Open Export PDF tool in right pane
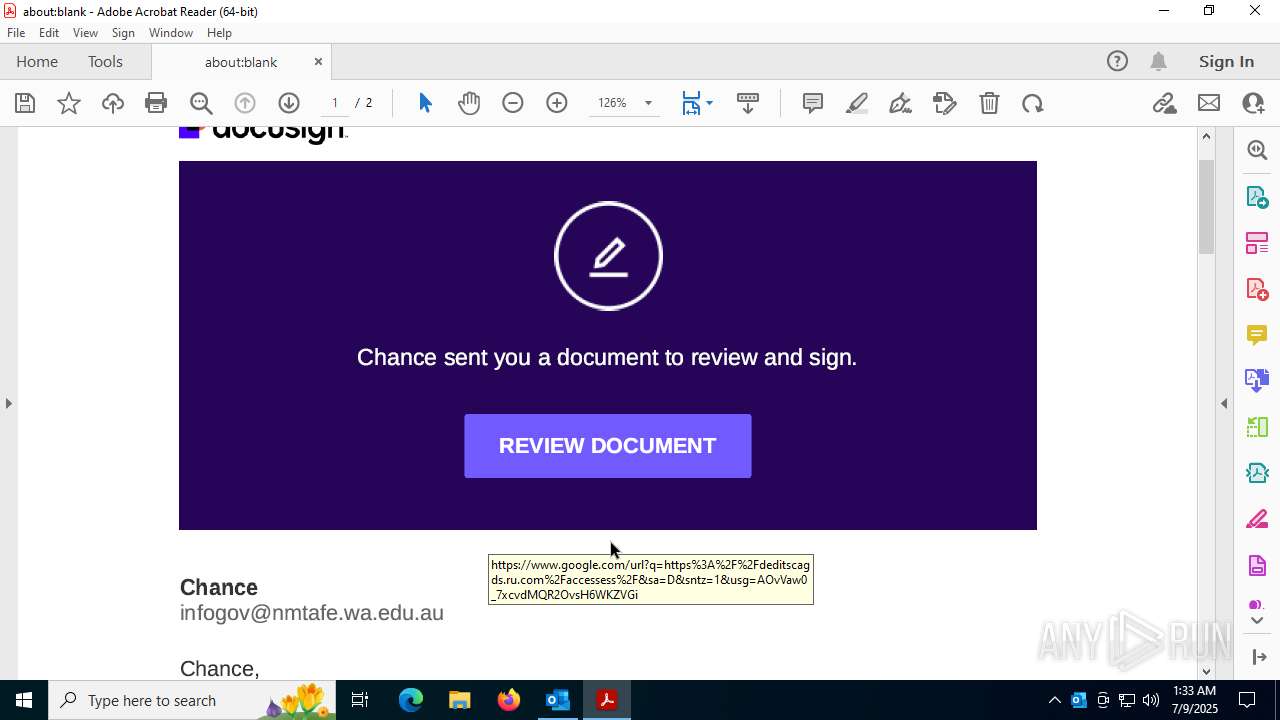This screenshot has height=720, width=1280. click(x=1257, y=197)
